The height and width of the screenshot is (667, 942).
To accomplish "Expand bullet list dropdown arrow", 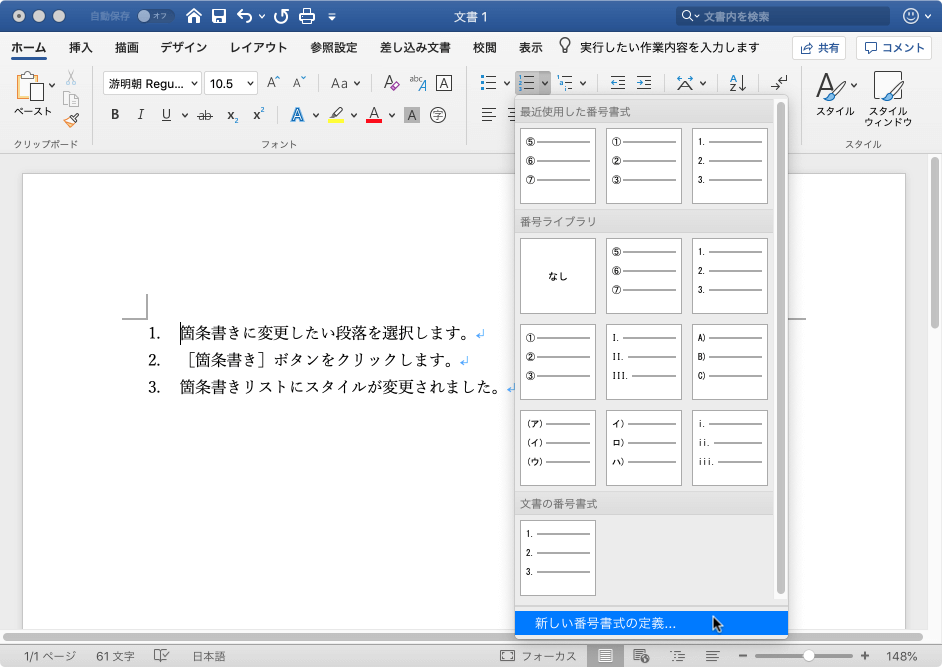I will pos(506,84).
